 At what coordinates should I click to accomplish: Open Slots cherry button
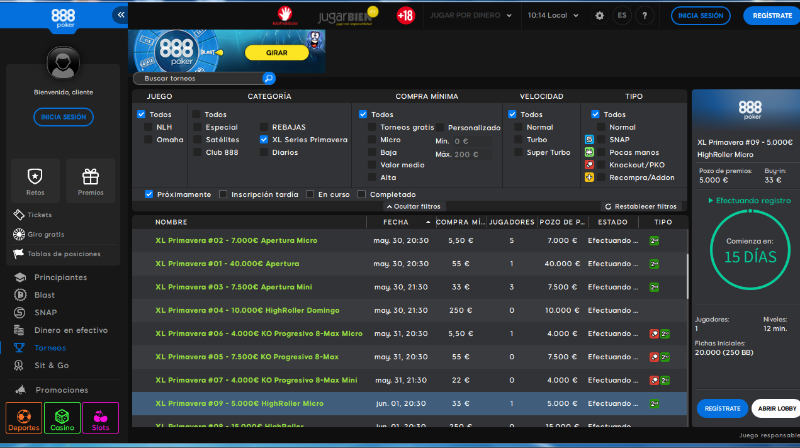point(101,418)
